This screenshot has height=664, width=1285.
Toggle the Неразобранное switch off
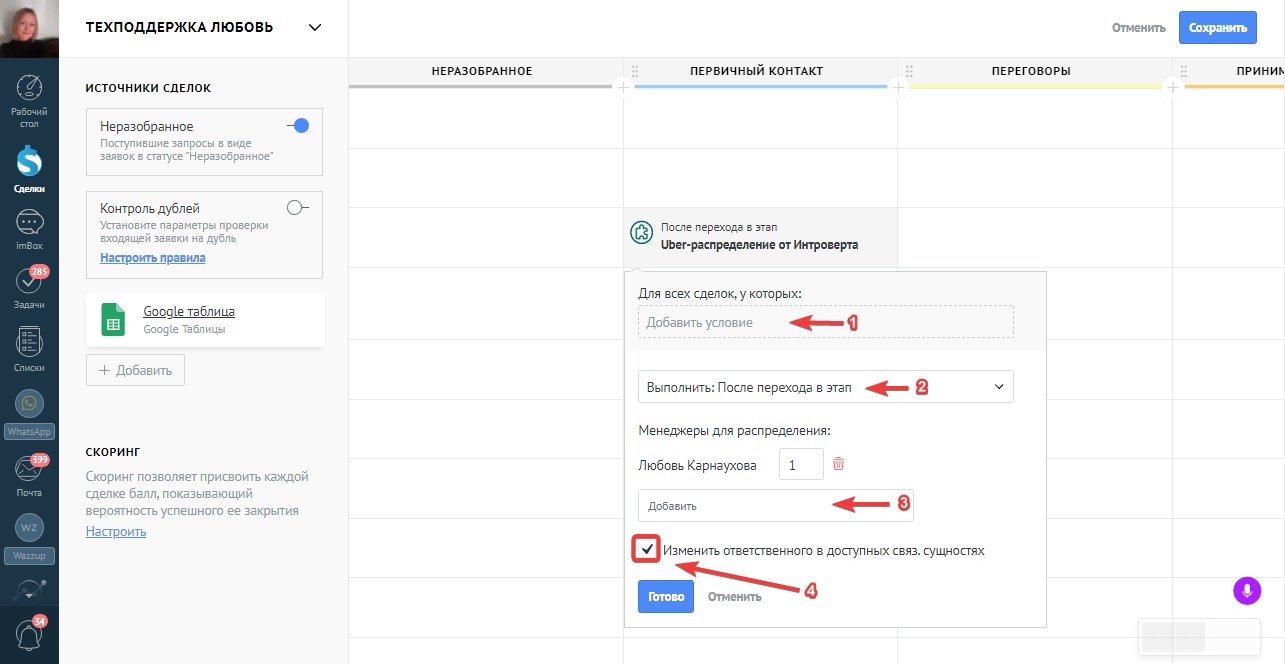click(298, 126)
